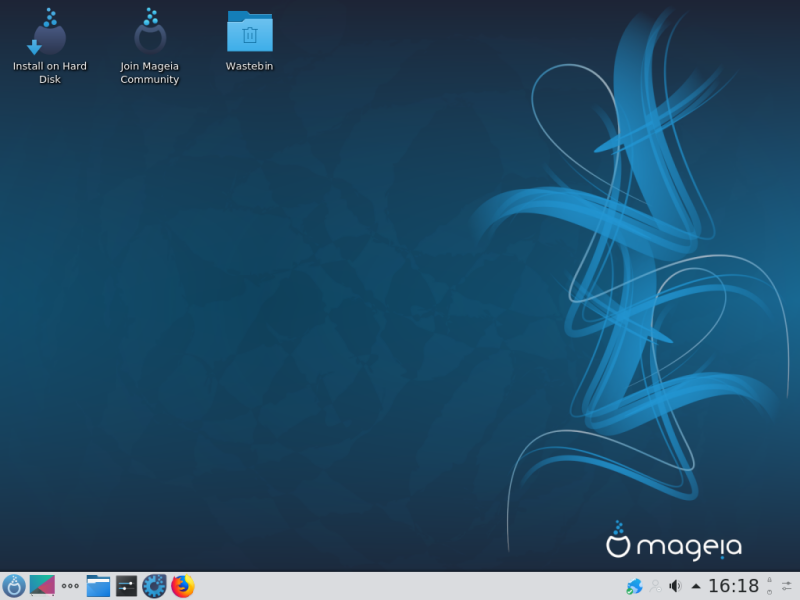
Task: Open the volume speaker tray control
Action: pyautogui.click(x=676, y=586)
